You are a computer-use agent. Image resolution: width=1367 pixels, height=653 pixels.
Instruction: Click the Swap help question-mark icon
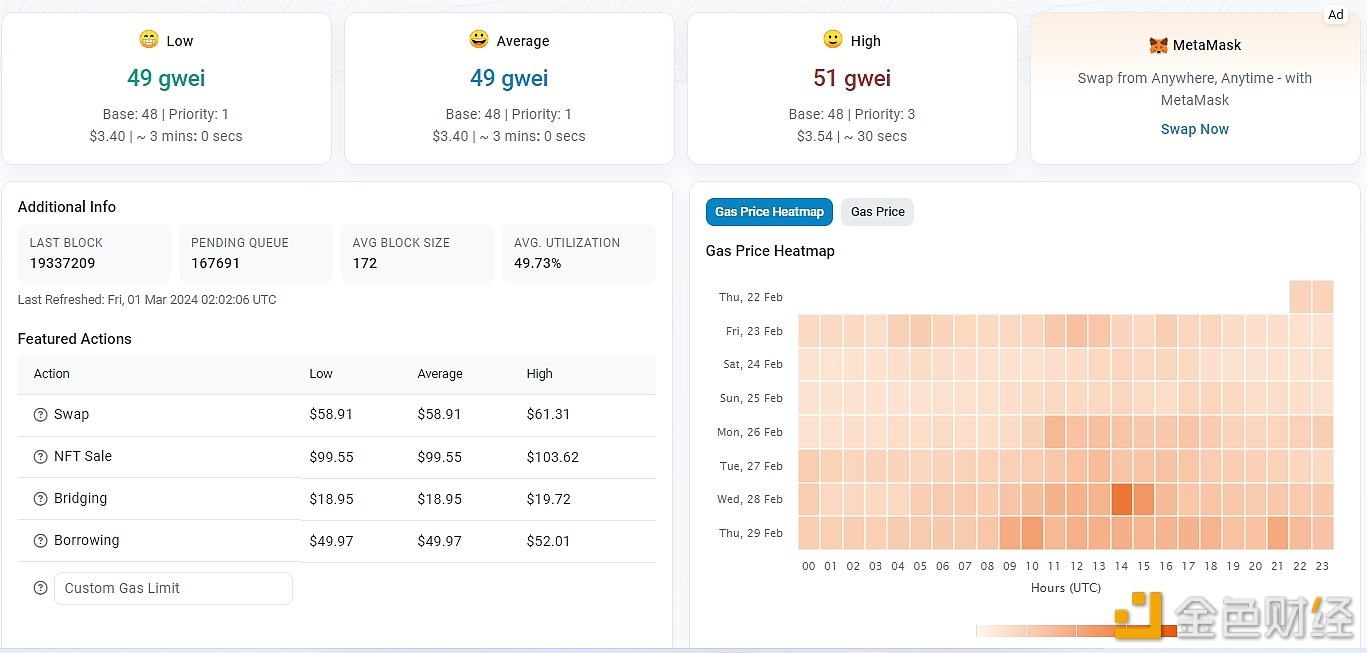[x=41, y=415]
